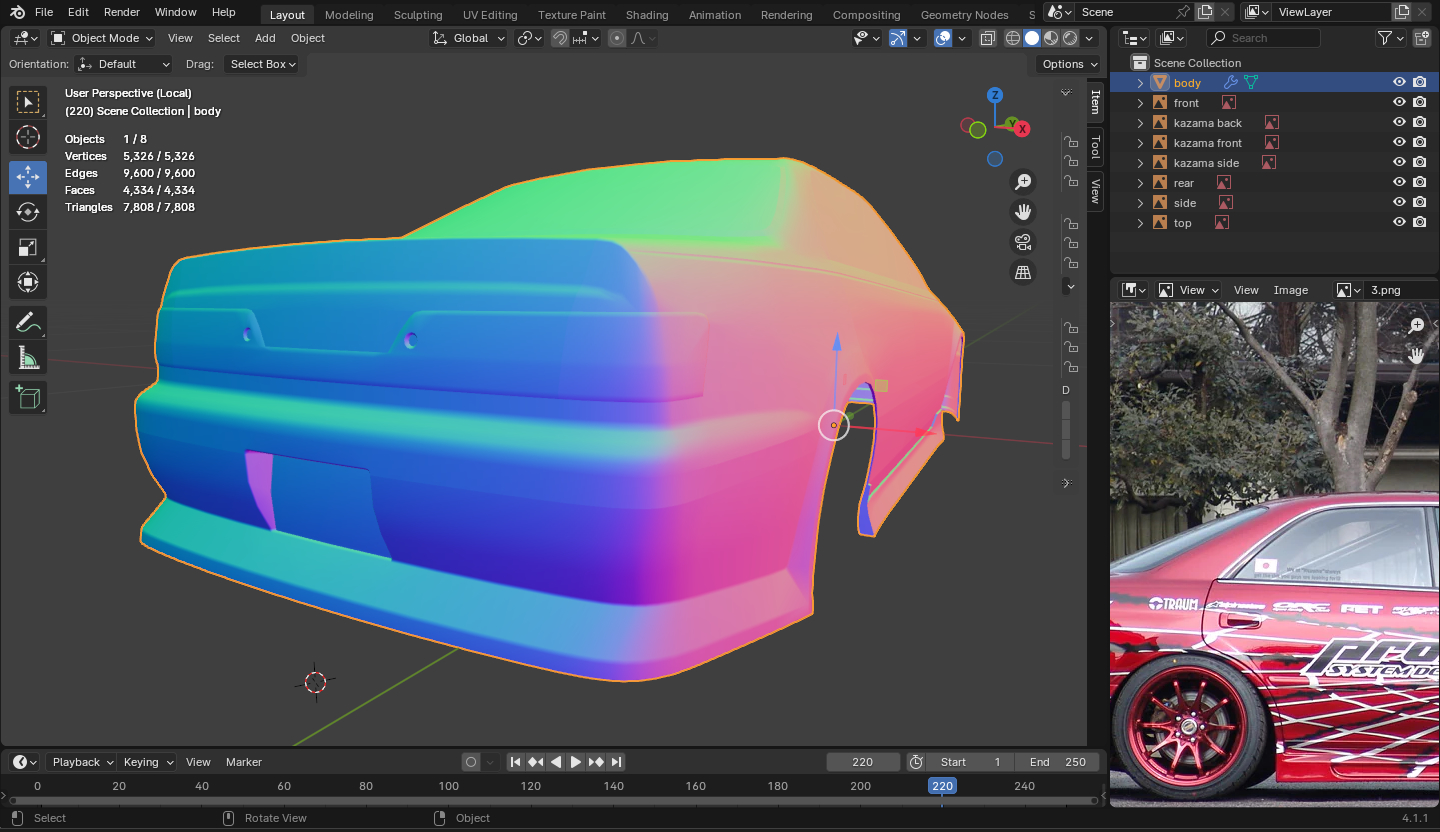Select the 3D Cursor tool
The width and height of the screenshot is (1440, 832).
click(x=28, y=137)
